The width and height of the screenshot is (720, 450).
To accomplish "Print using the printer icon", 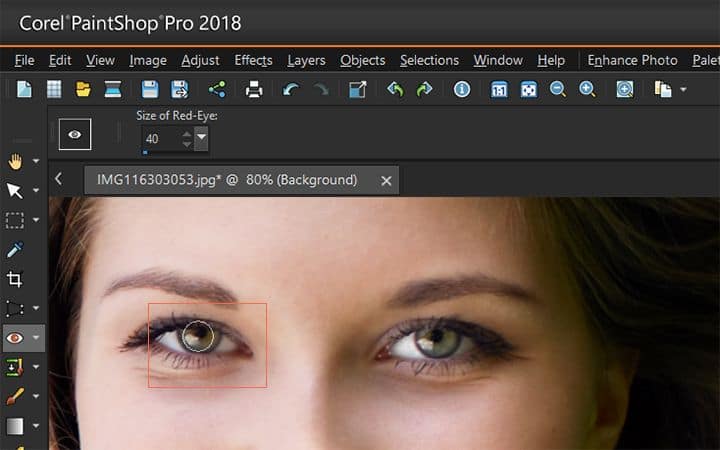I will click(254, 89).
